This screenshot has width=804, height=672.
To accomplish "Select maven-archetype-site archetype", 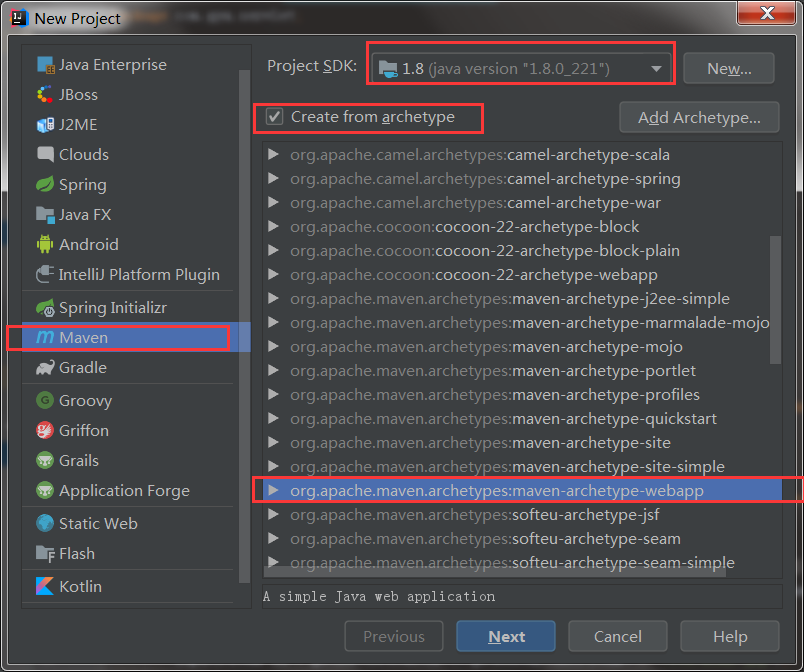I will tap(522, 442).
